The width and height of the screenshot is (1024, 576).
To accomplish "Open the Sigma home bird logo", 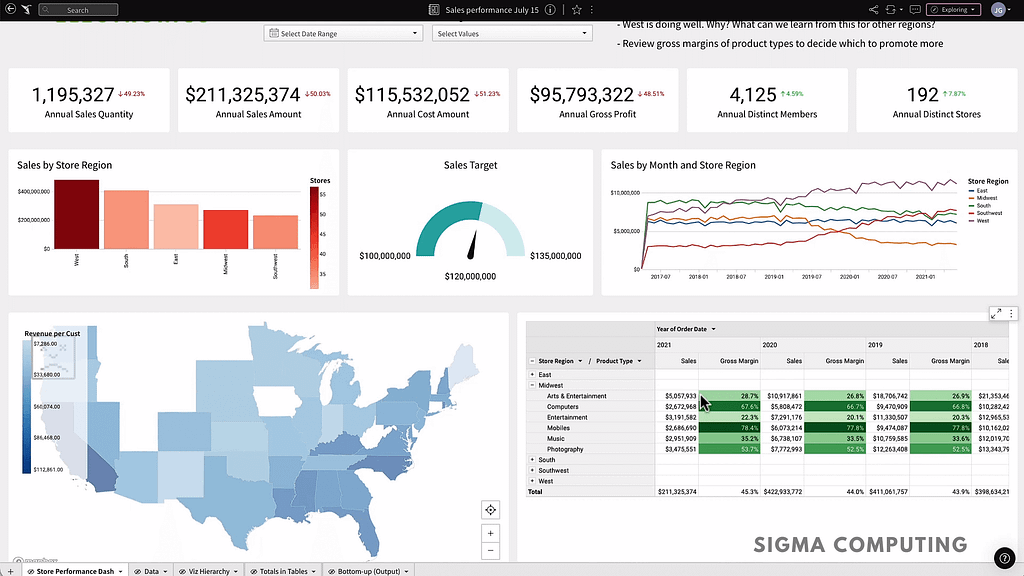I will click(x=26, y=9).
